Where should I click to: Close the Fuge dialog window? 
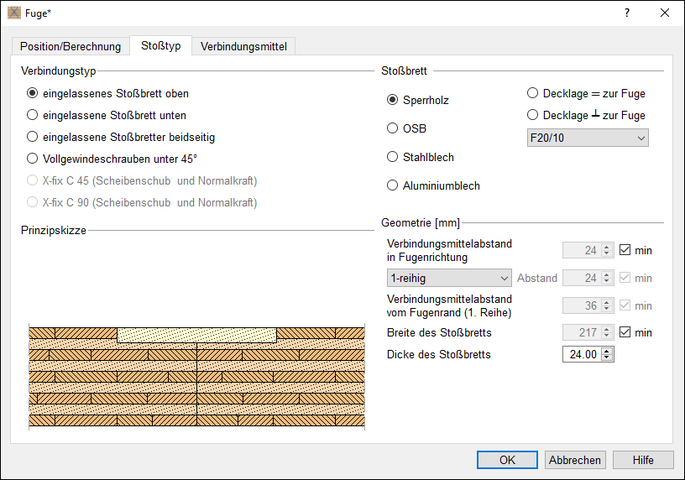point(664,13)
